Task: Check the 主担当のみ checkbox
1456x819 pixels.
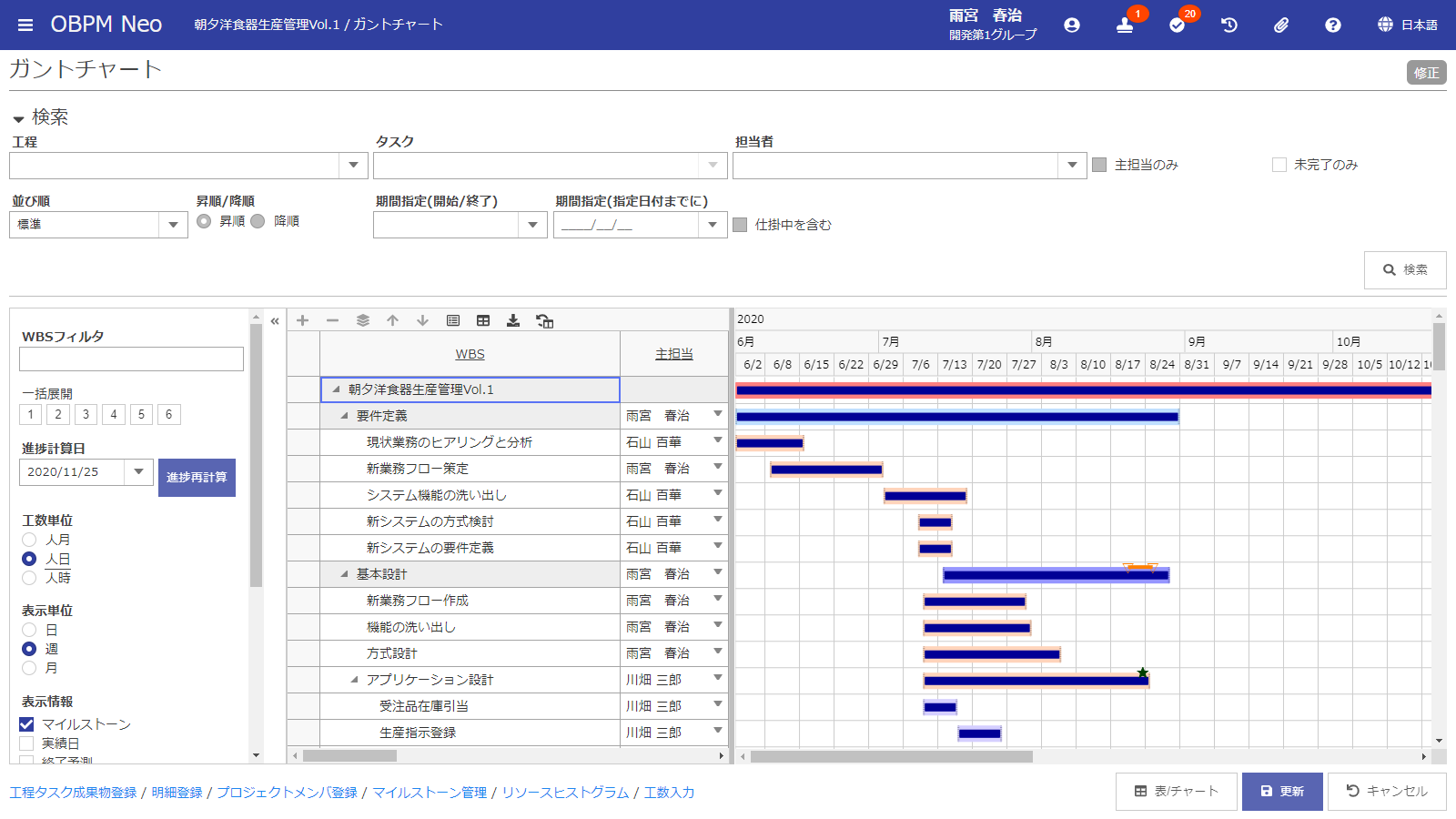Action: 1099,165
